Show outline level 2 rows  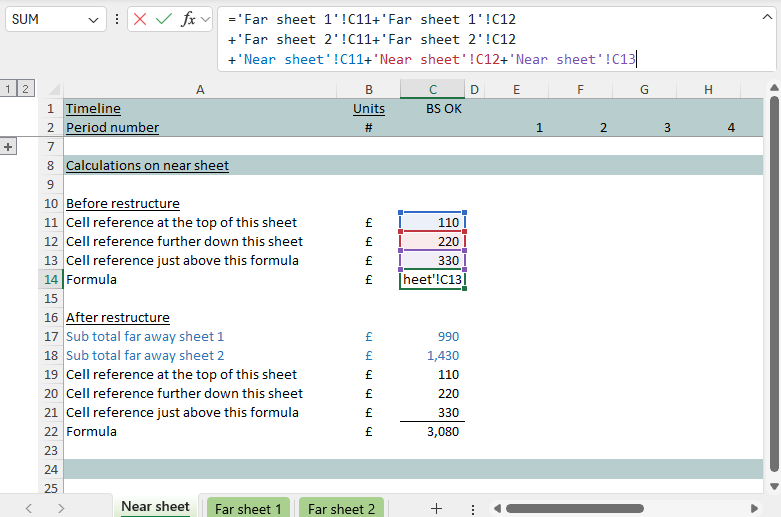[x=25, y=90]
